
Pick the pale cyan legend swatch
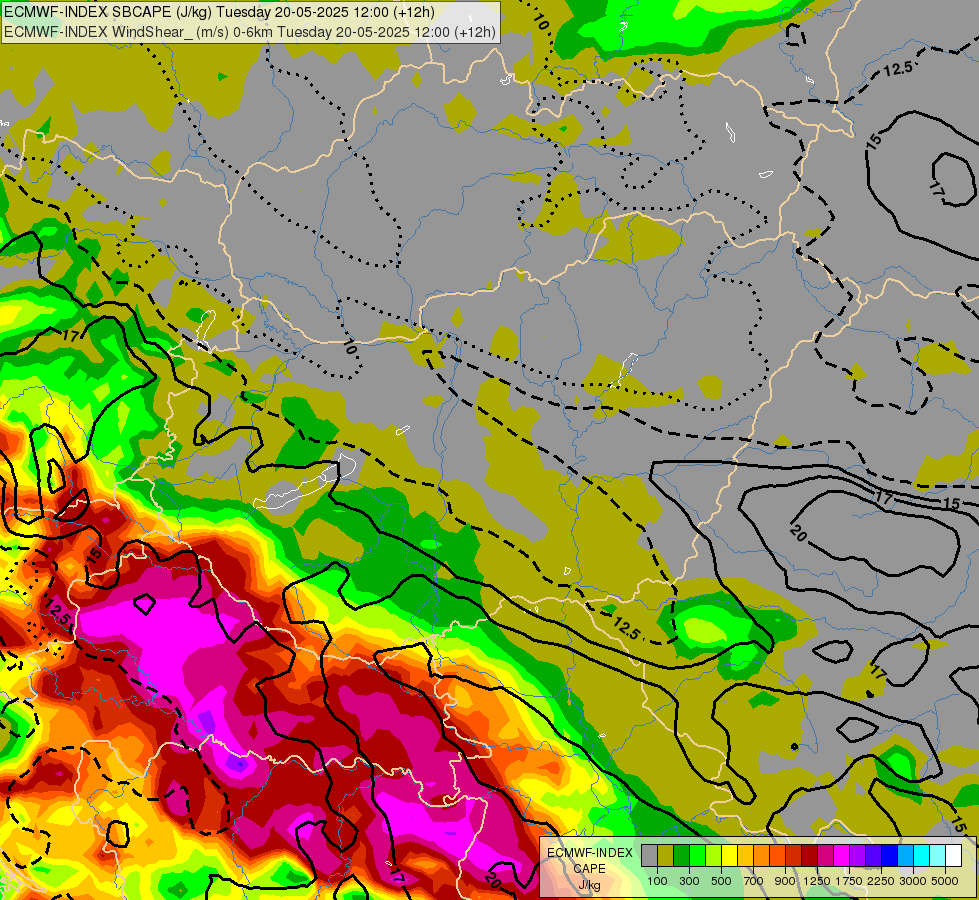coord(937,856)
